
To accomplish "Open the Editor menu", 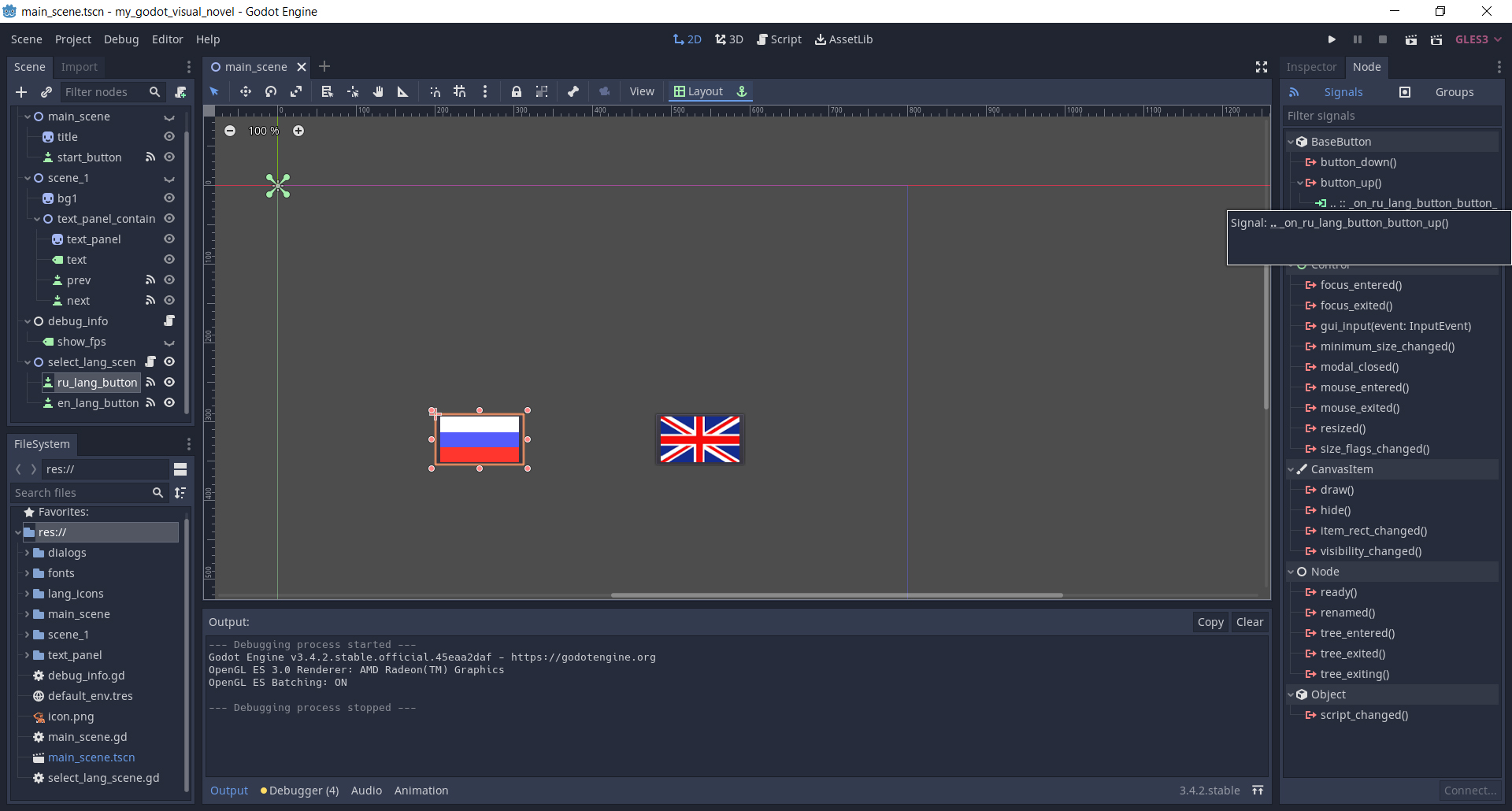I will coord(168,39).
